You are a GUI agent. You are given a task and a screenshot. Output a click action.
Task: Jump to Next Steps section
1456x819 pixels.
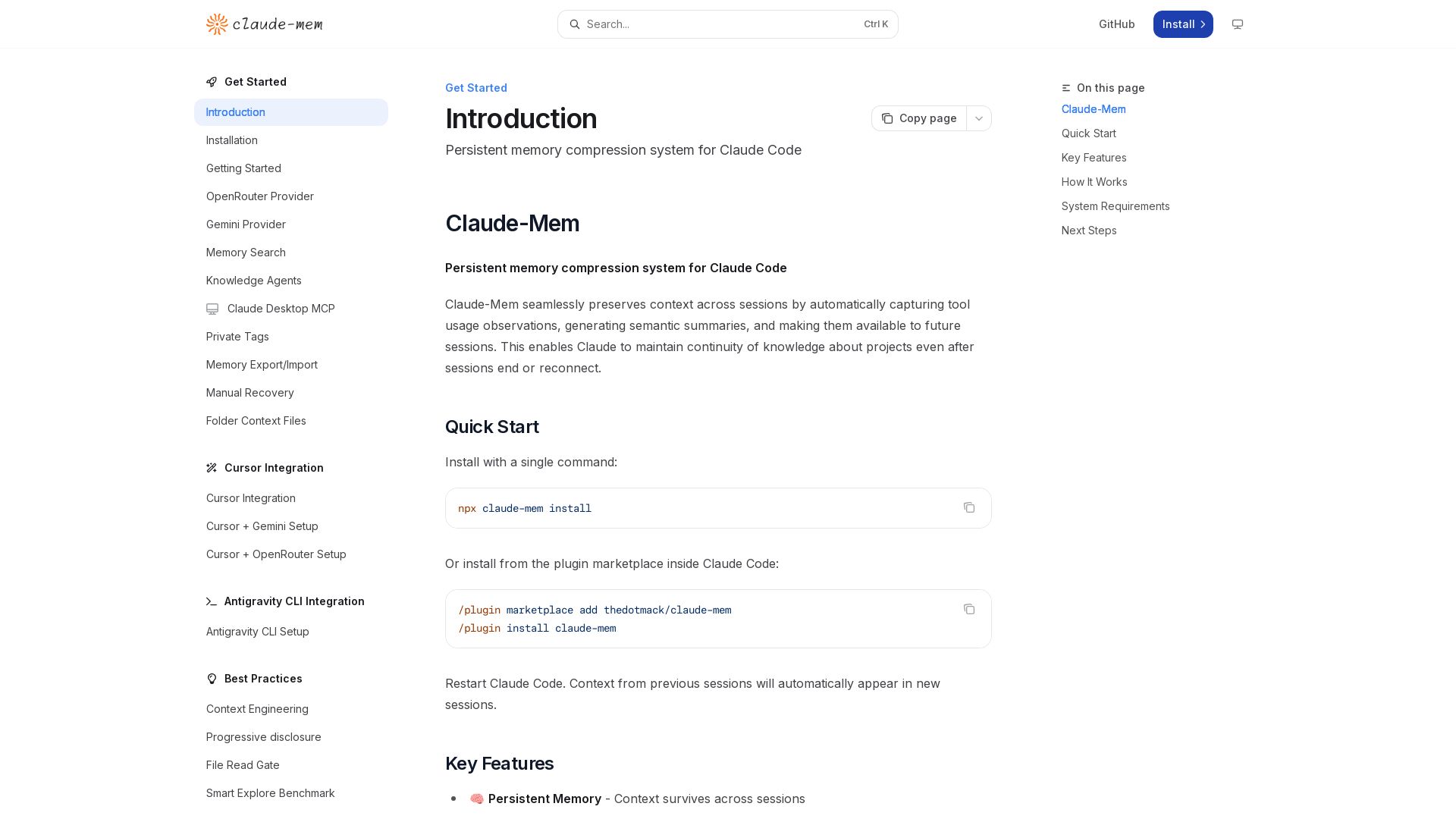click(1089, 231)
